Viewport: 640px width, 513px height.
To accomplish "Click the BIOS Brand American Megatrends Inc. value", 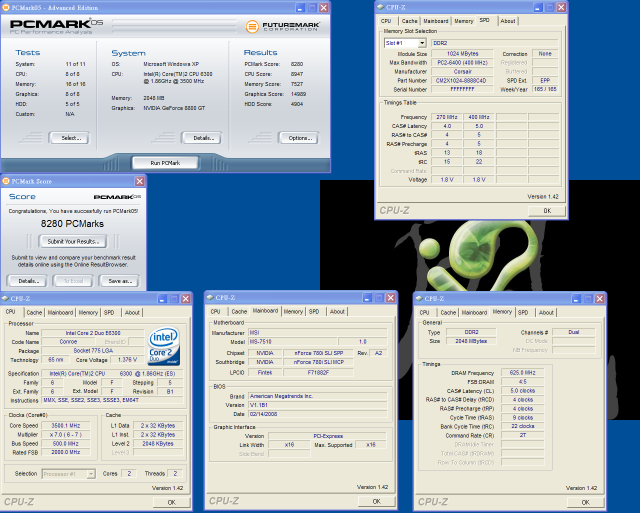I will coord(318,396).
